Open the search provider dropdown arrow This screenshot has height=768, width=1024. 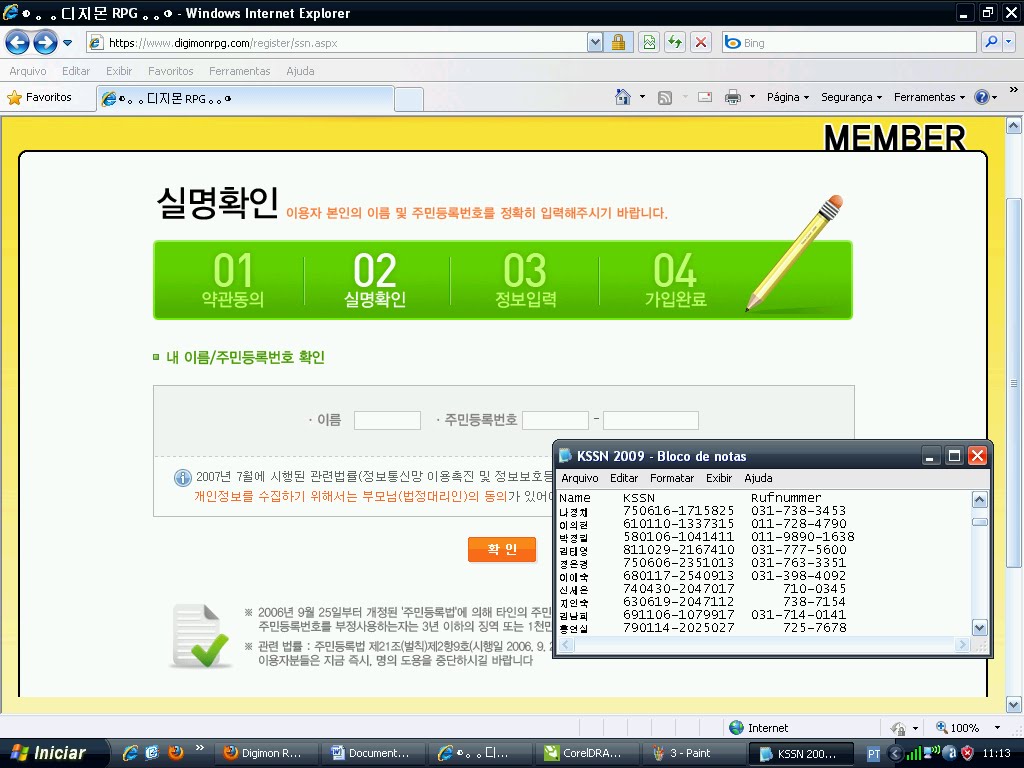(1009, 43)
